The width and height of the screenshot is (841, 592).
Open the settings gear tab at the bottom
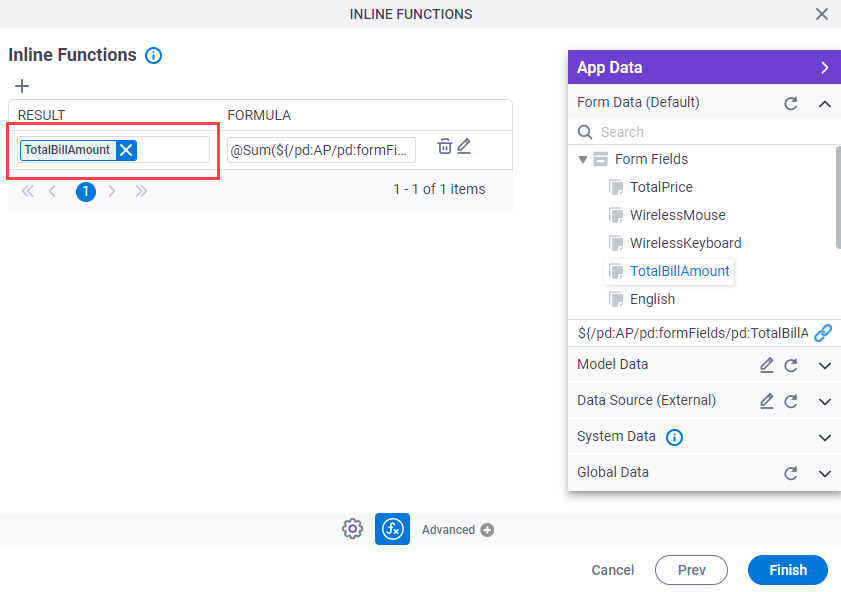[x=352, y=529]
